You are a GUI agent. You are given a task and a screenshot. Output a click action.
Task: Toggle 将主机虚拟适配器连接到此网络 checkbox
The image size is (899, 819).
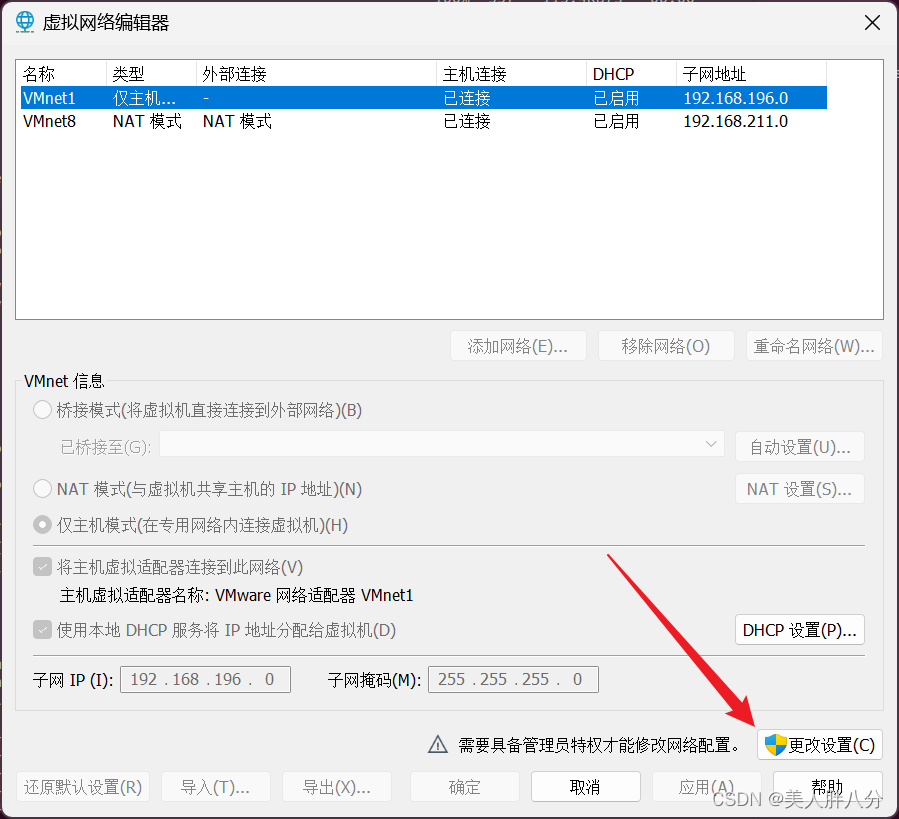tap(42, 567)
